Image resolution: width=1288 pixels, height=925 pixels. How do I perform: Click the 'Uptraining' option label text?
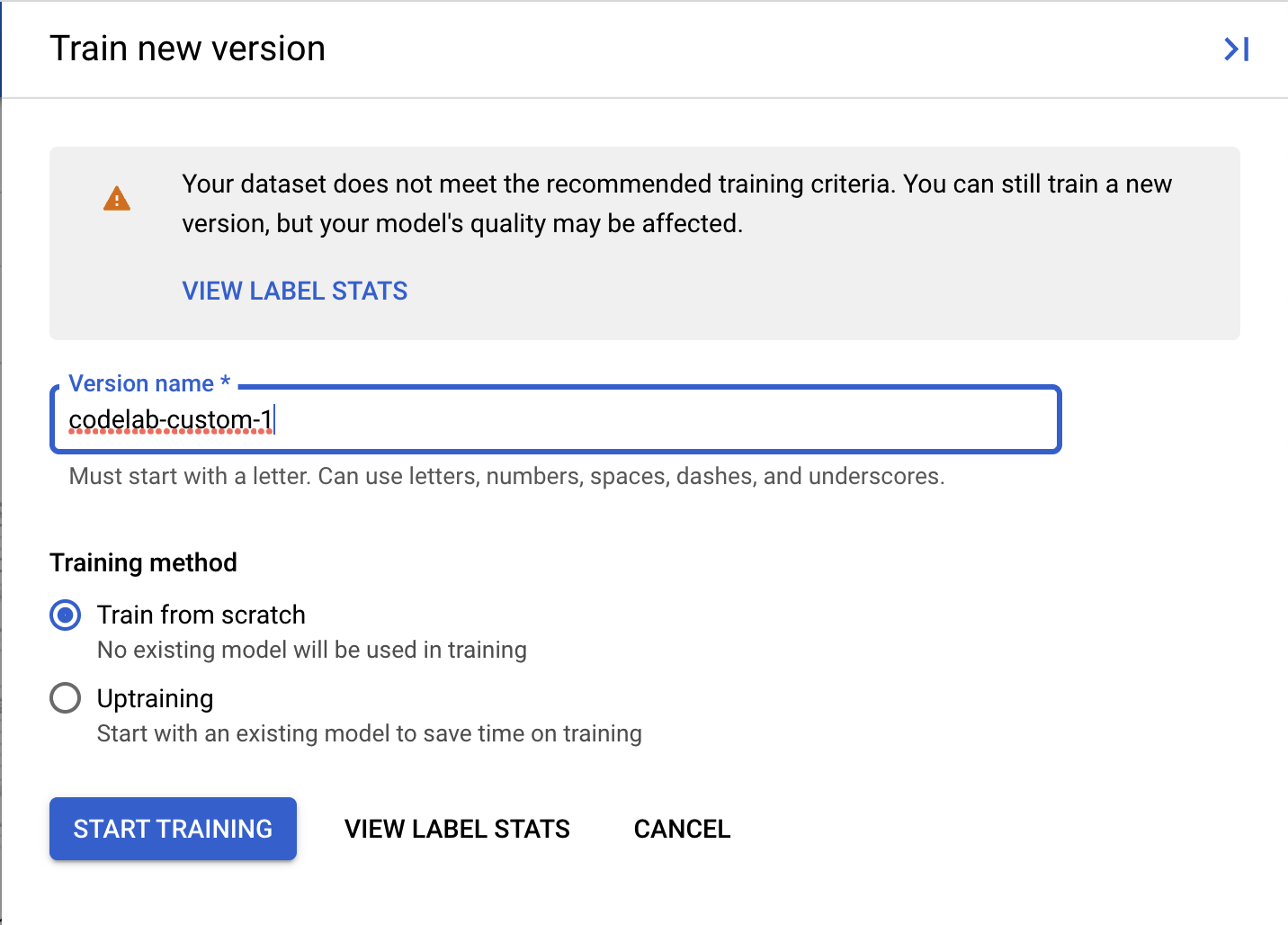point(156,699)
